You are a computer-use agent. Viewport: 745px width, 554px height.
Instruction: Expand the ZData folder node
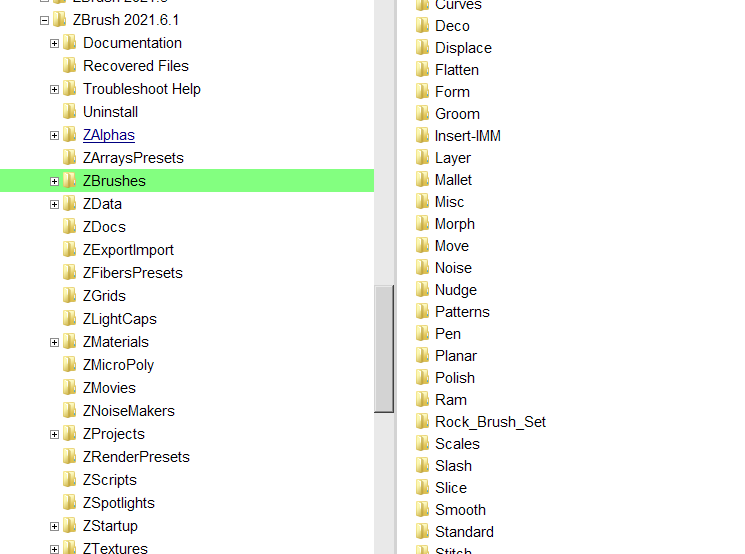pyautogui.click(x=54, y=204)
